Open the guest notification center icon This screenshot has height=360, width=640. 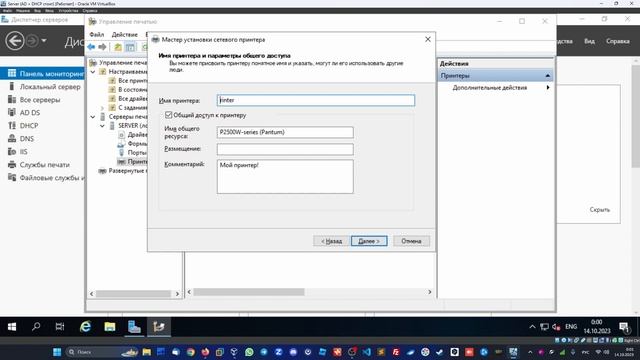click(x=624, y=327)
